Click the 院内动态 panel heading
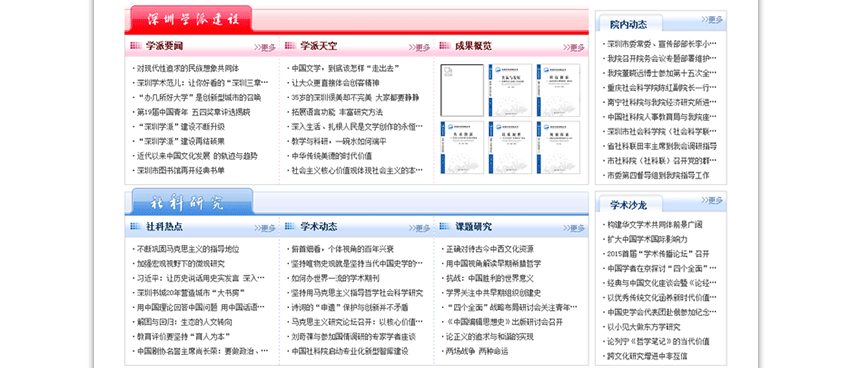Viewport: 850px width, 368px height. (628, 24)
